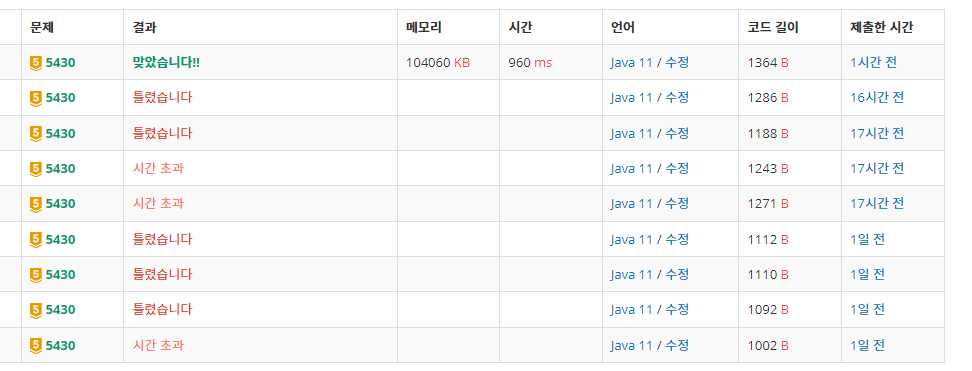Click 수정 for the 1286 B submission
972x371 pixels.
(677, 98)
